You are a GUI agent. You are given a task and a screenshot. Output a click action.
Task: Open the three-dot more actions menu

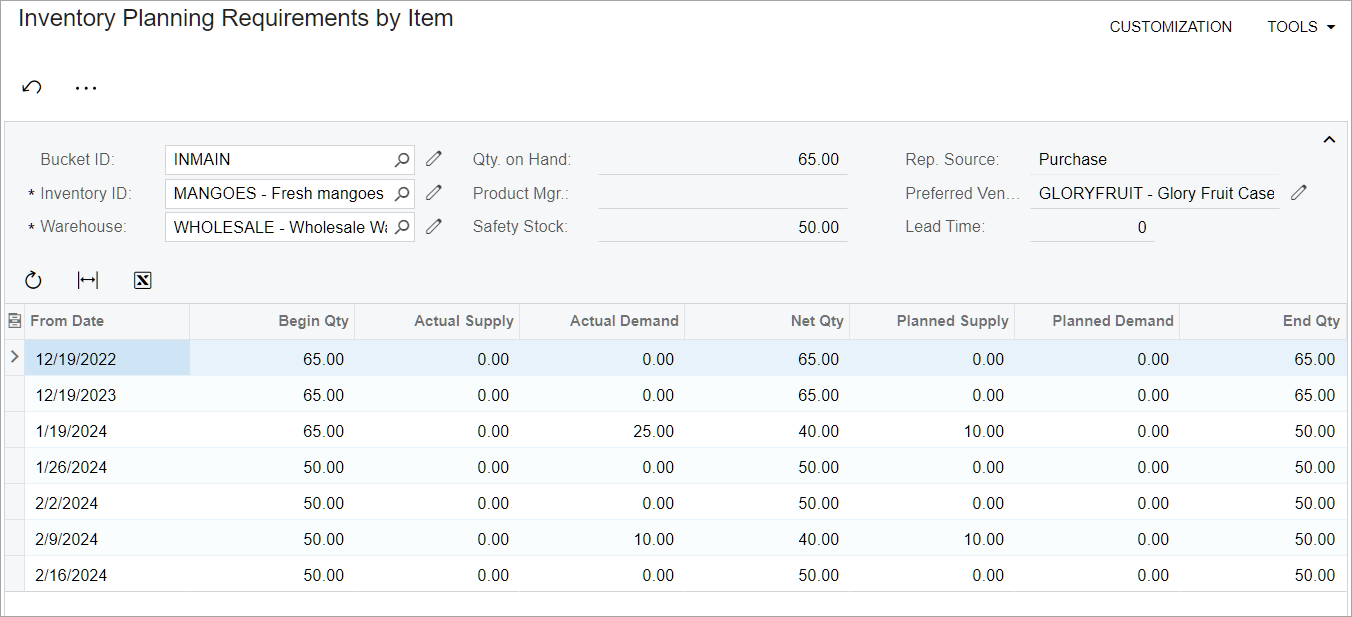click(86, 88)
